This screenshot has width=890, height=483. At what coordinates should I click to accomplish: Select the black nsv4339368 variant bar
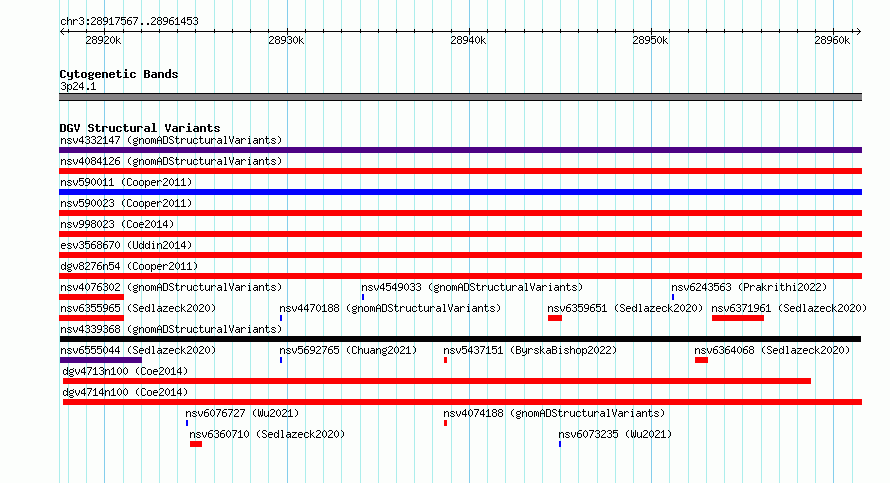(460, 339)
